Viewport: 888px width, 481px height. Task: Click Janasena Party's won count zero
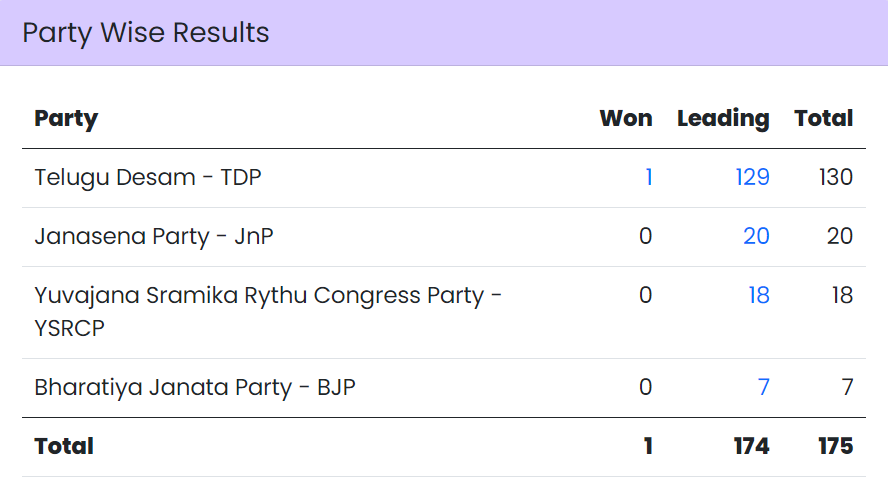click(x=645, y=237)
